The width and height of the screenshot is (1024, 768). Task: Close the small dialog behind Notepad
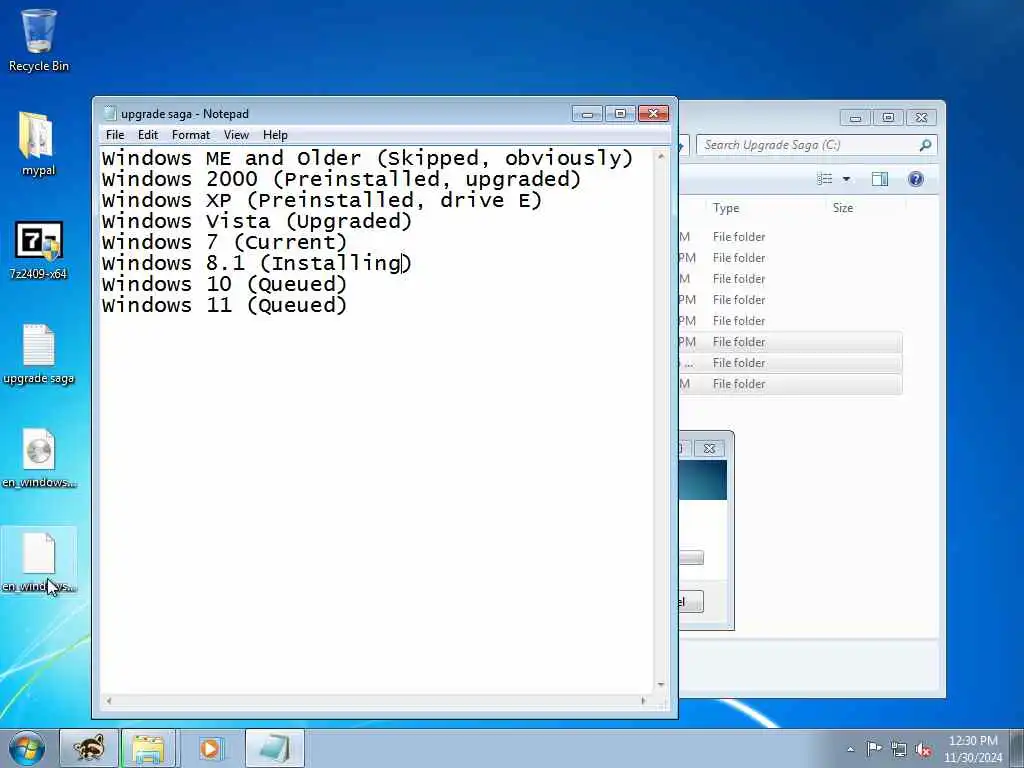[x=709, y=448]
